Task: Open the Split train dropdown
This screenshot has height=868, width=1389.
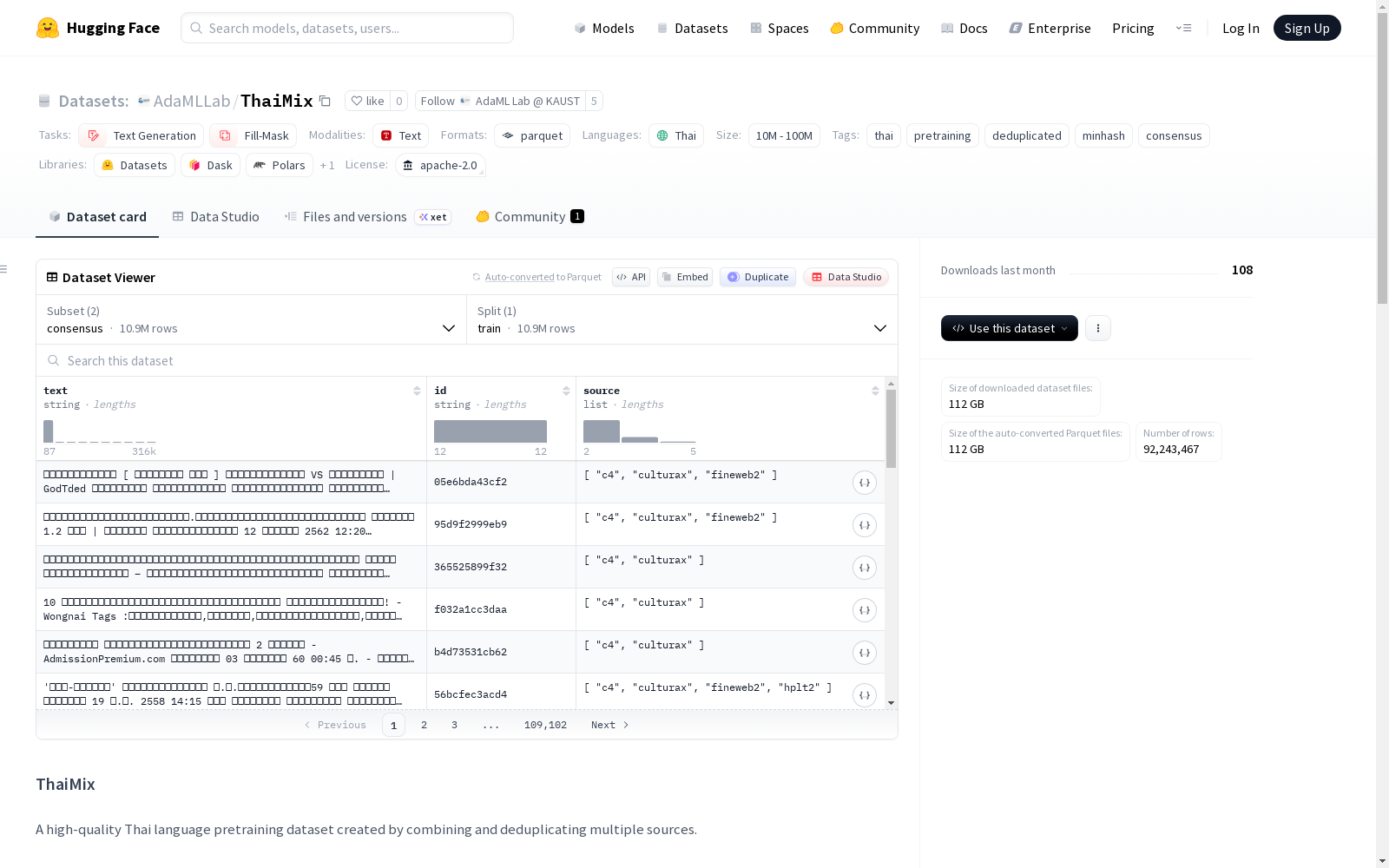Action: 682,319
